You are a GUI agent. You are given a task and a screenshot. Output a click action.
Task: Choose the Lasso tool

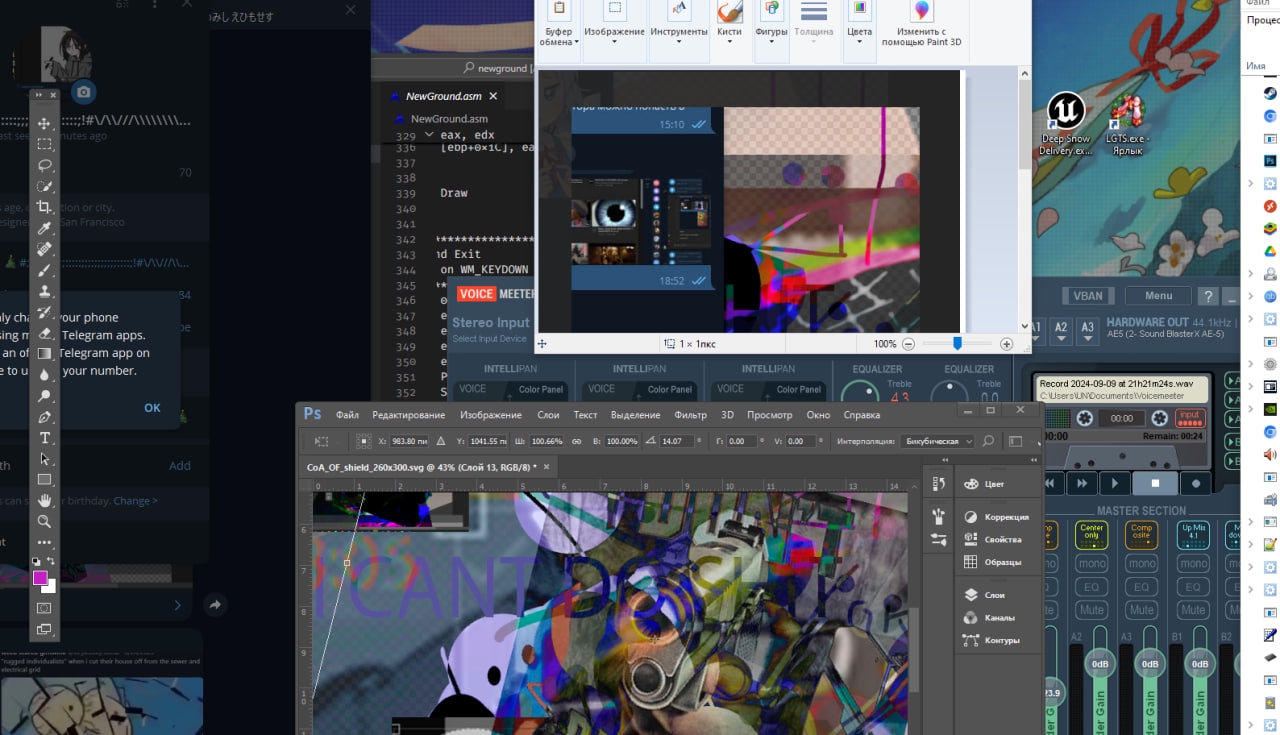pos(44,165)
